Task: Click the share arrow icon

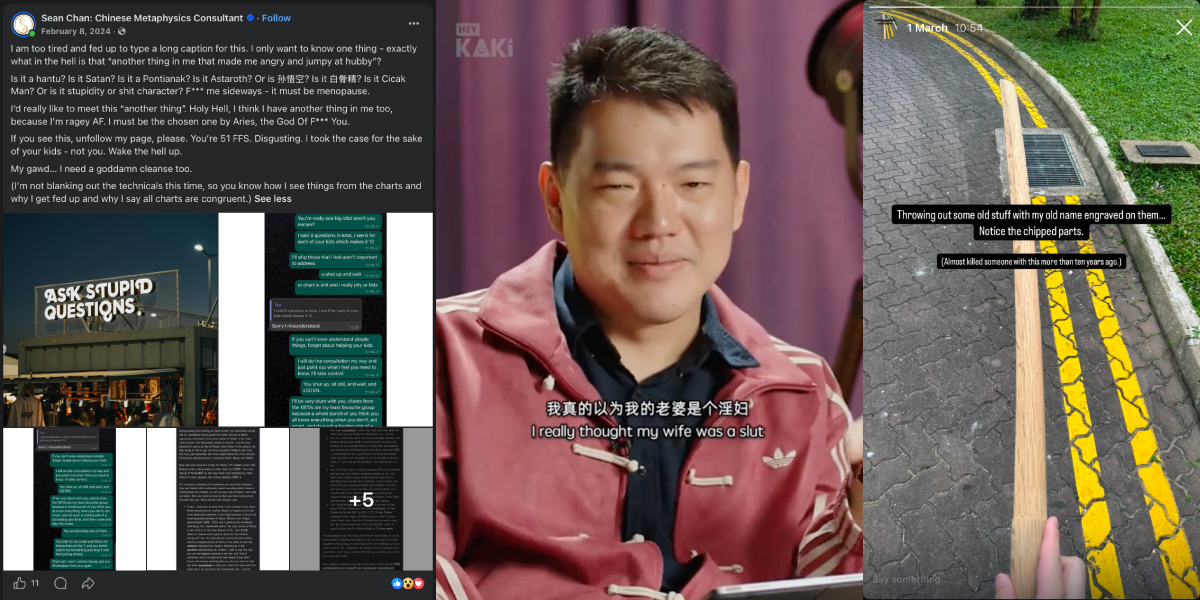Action: coord(86,583)
